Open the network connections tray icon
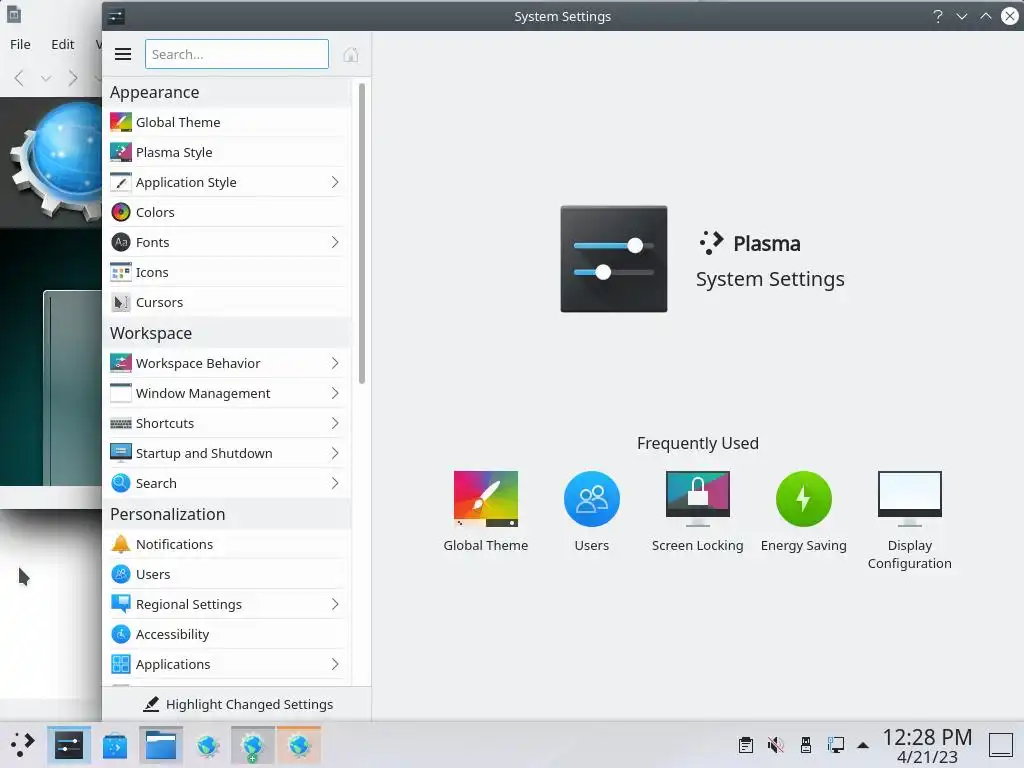The width and height of the screenshot is (1024, 768). click(835, 745)
